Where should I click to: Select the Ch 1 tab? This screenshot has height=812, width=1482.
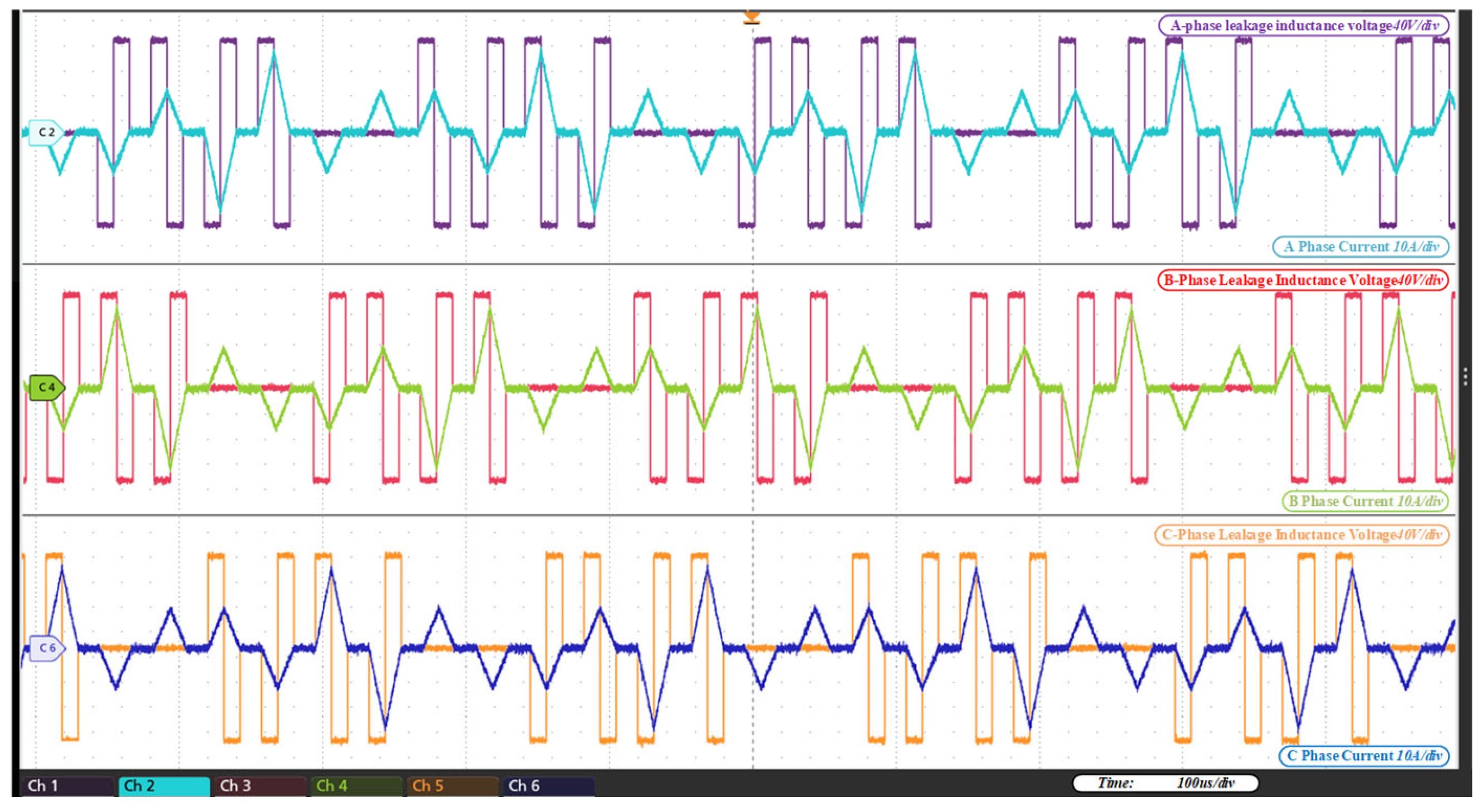point(67,785)
